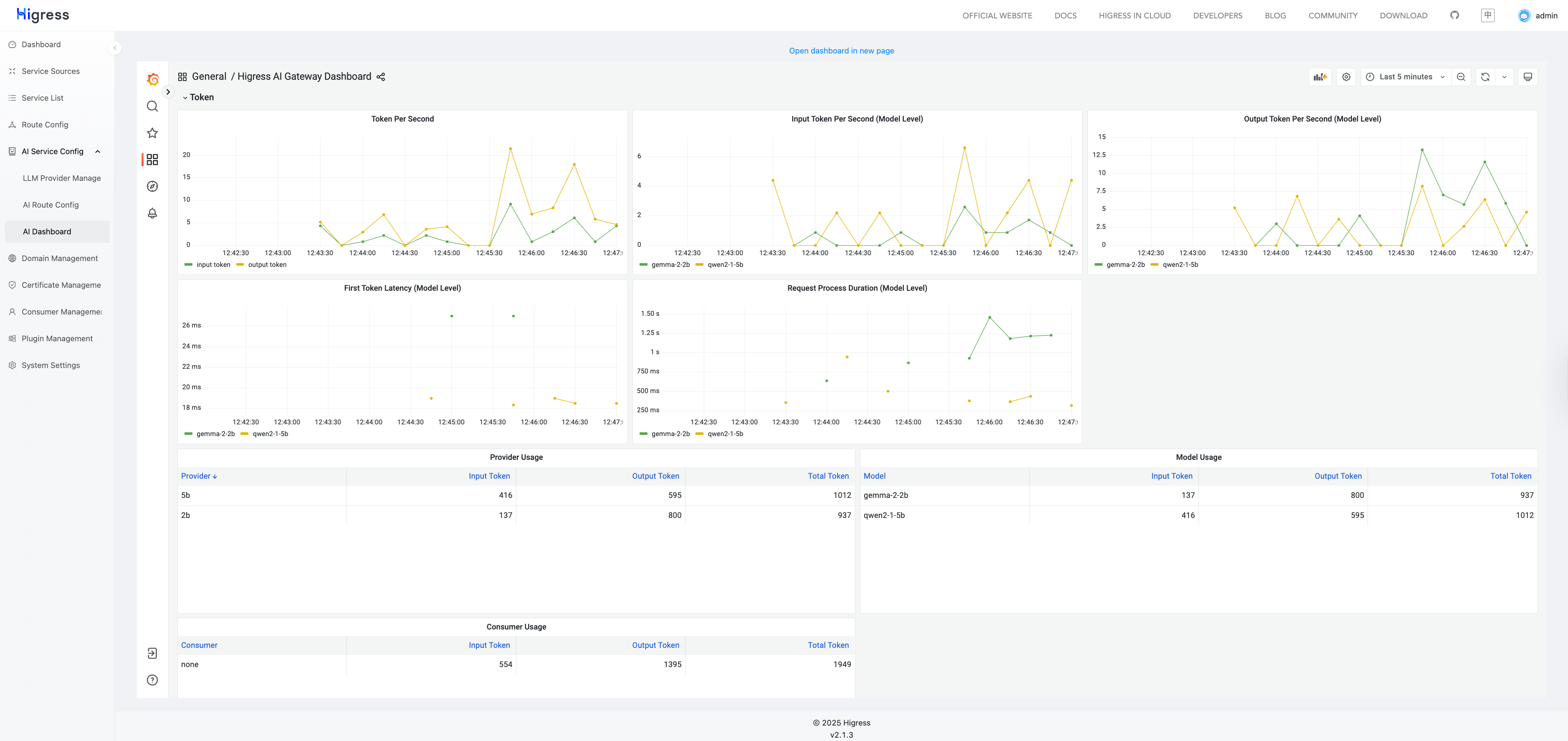The width and height of the screenshot is (1568, 741).
Task: Click the Grafana logo icon
Action: (x=153, y=79)
